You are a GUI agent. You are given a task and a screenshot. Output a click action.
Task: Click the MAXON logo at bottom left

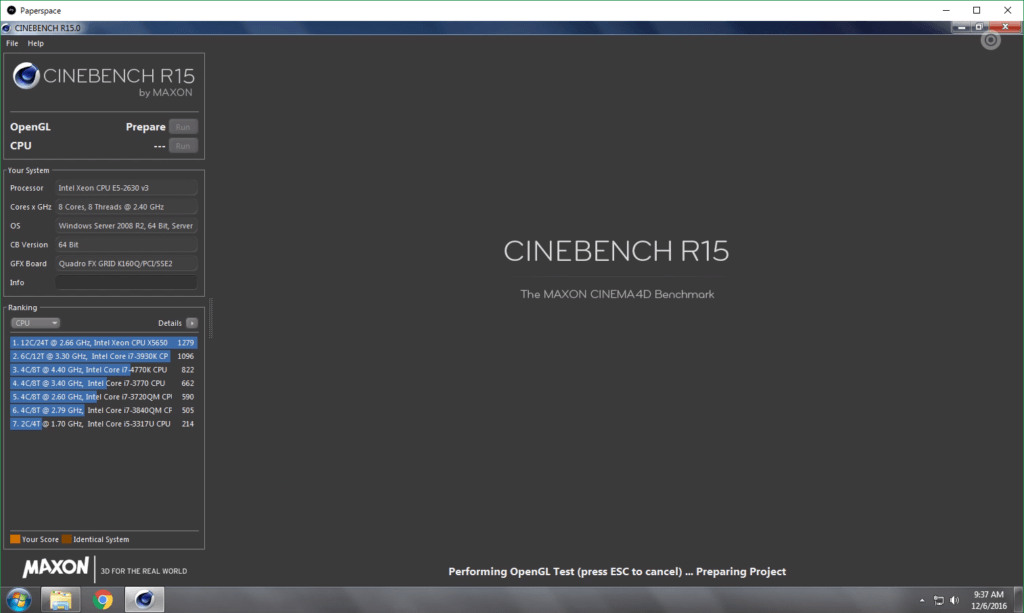[x=56, y=567]
